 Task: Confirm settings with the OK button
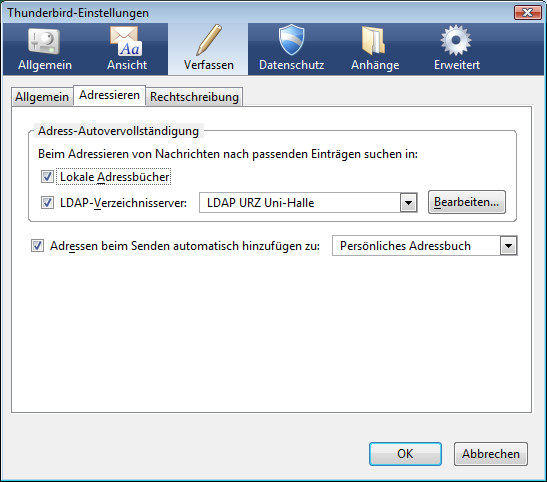(405, 454)
